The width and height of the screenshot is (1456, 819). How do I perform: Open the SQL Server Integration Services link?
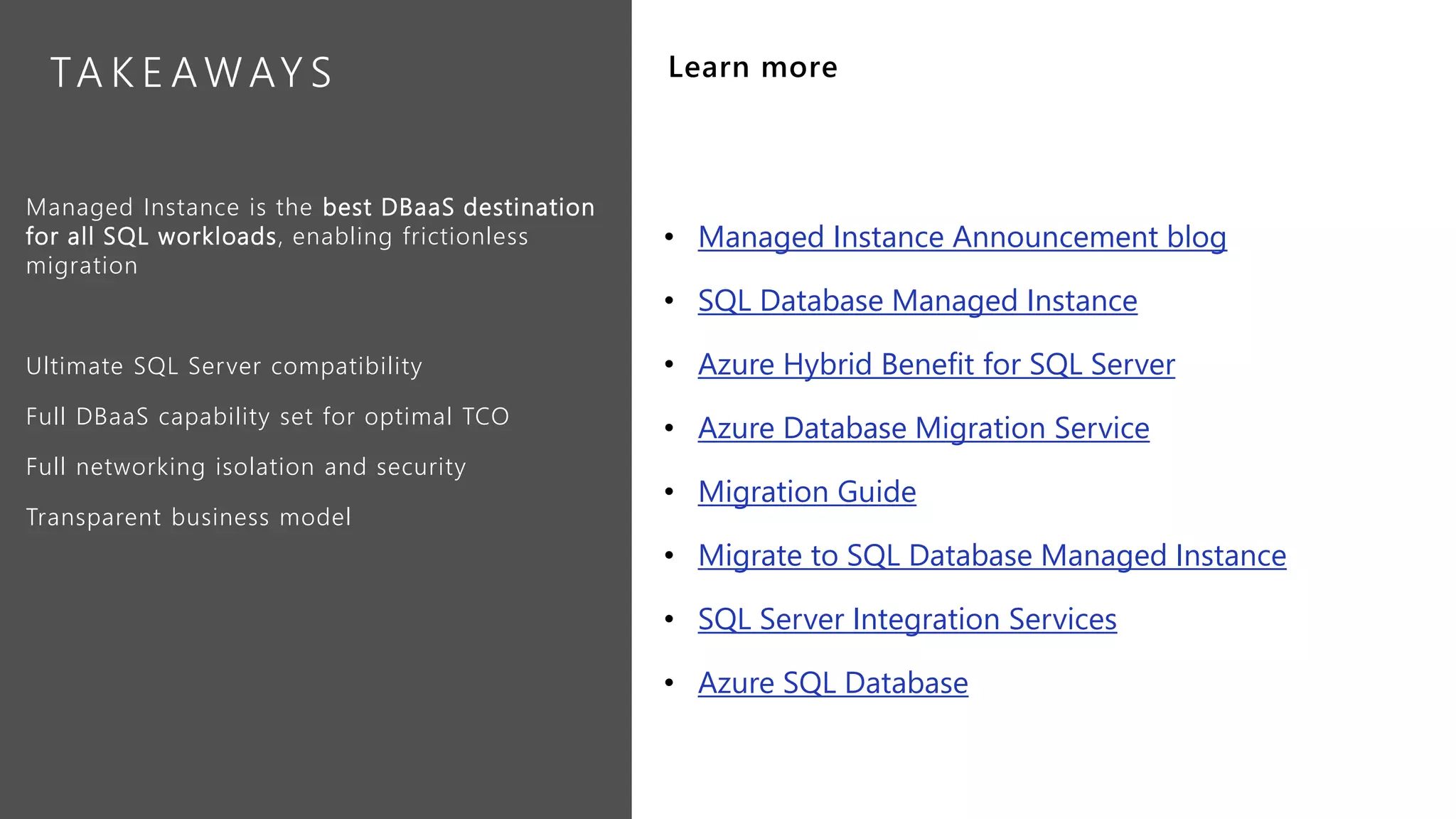pos(907,619)
